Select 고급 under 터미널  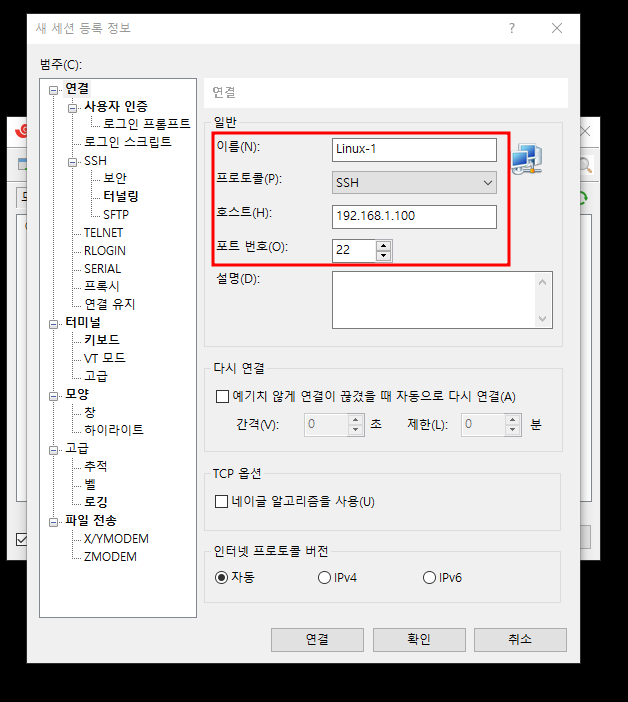tap(96, 376)
